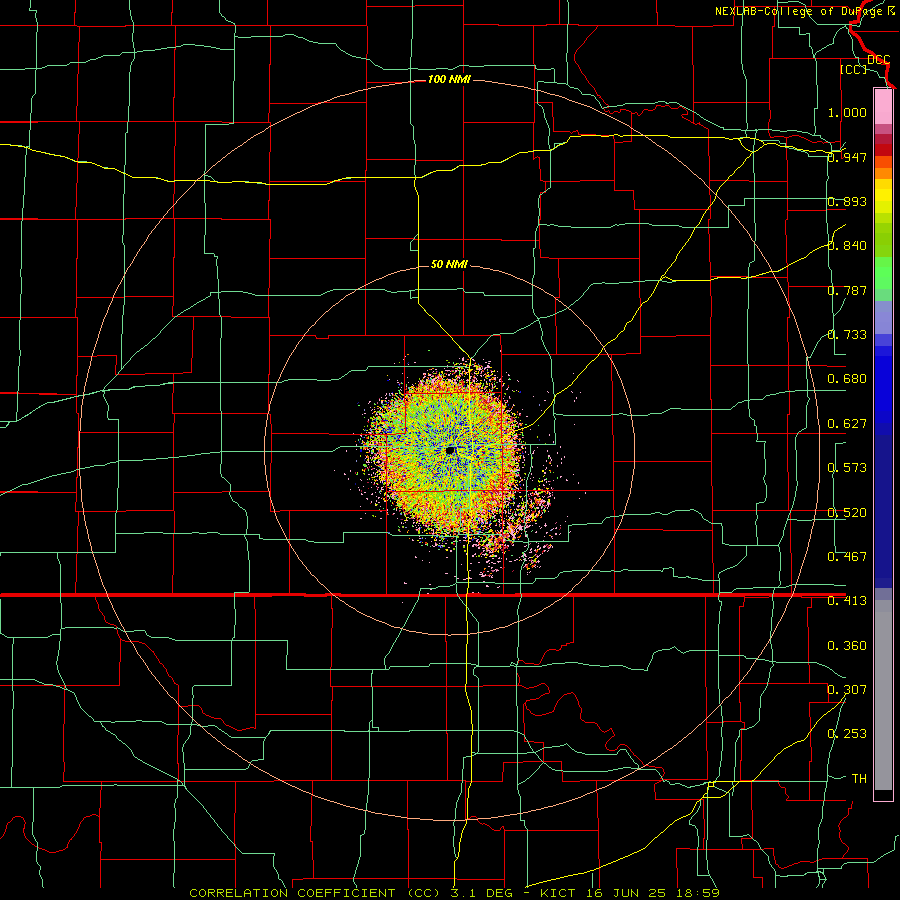Viewport: 900px width, 900px height.
Task: Click the gray segment of the color bar
Action: point(883,695)
